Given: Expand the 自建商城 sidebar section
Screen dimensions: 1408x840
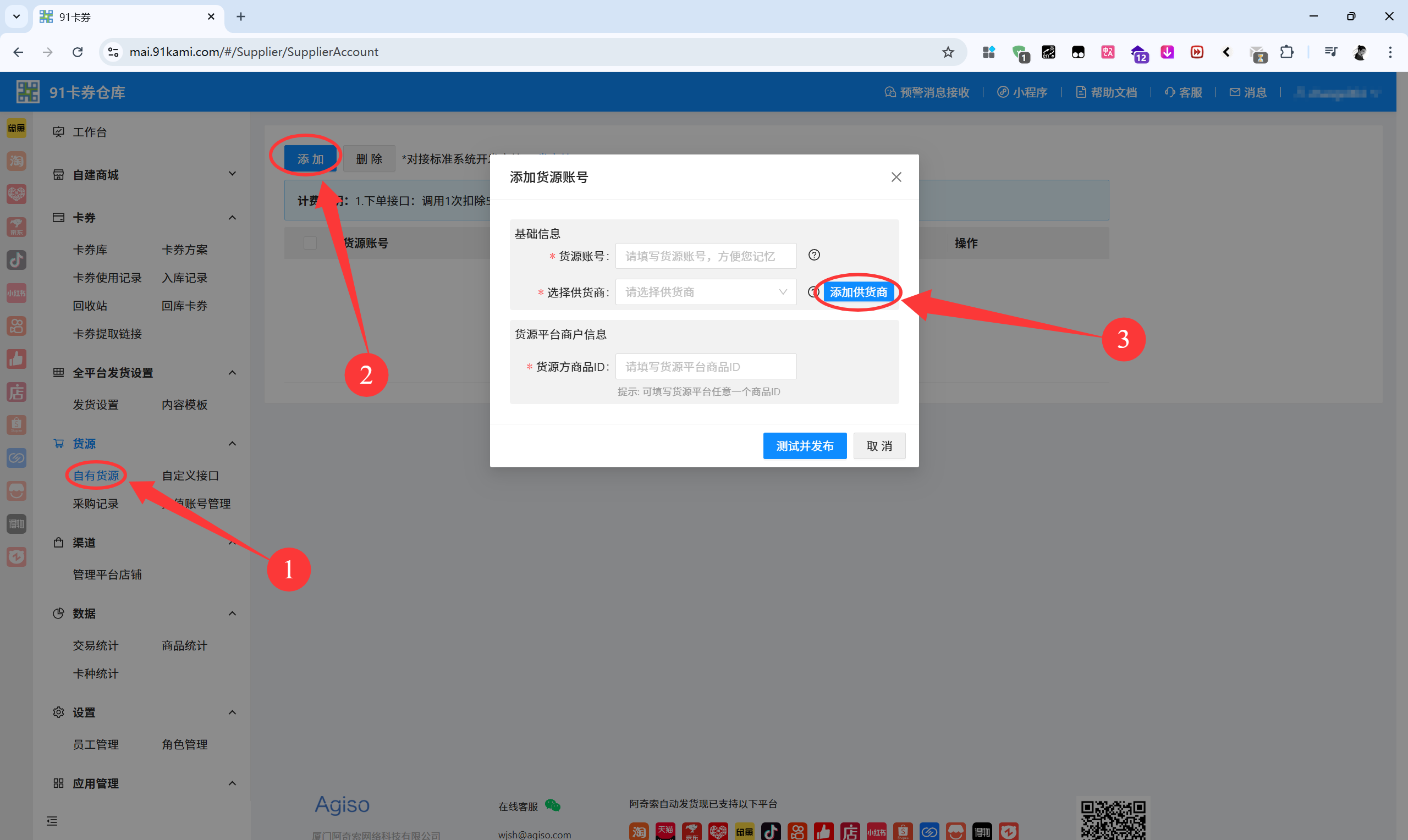Looking at the screenshot, I should (232, 174).
